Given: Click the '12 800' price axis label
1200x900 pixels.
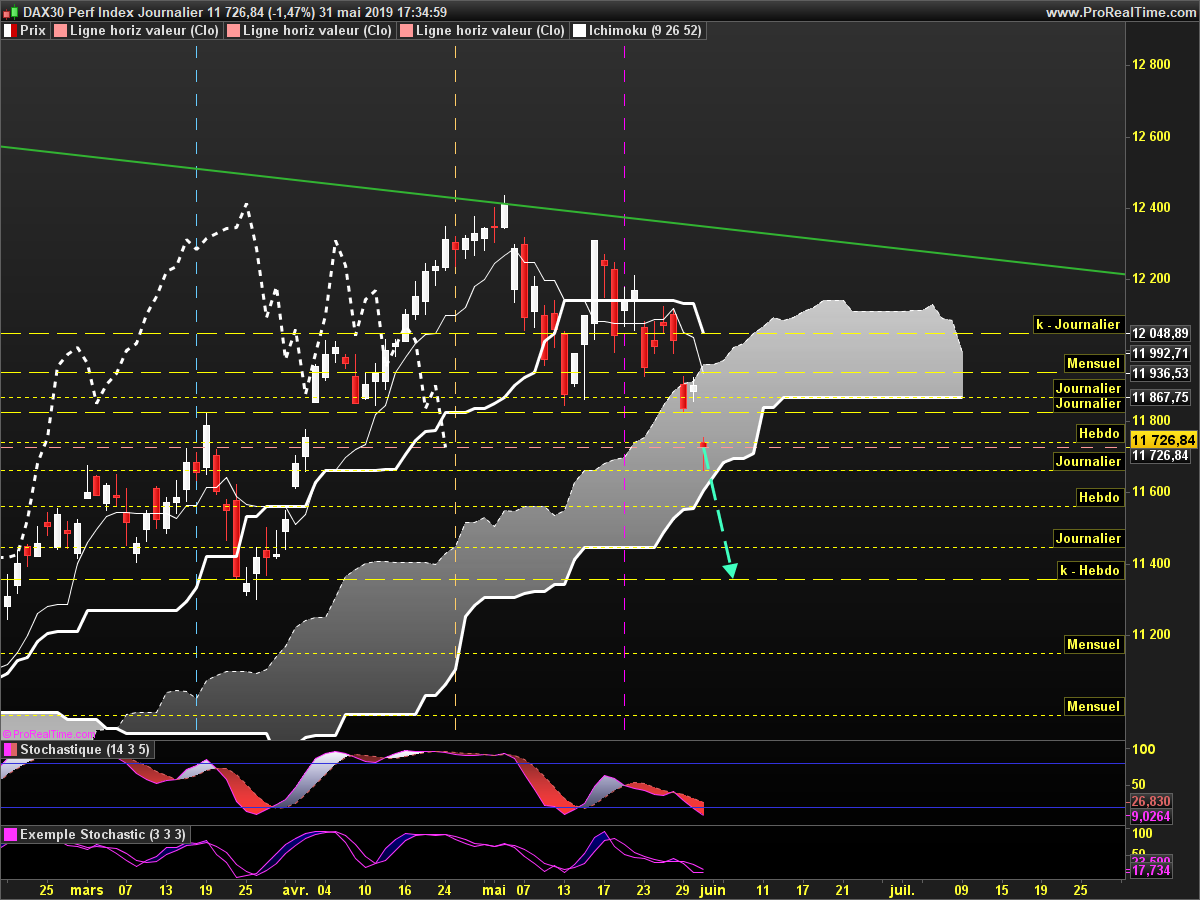Looking at the screenshot, I should tap(1150, 64).
